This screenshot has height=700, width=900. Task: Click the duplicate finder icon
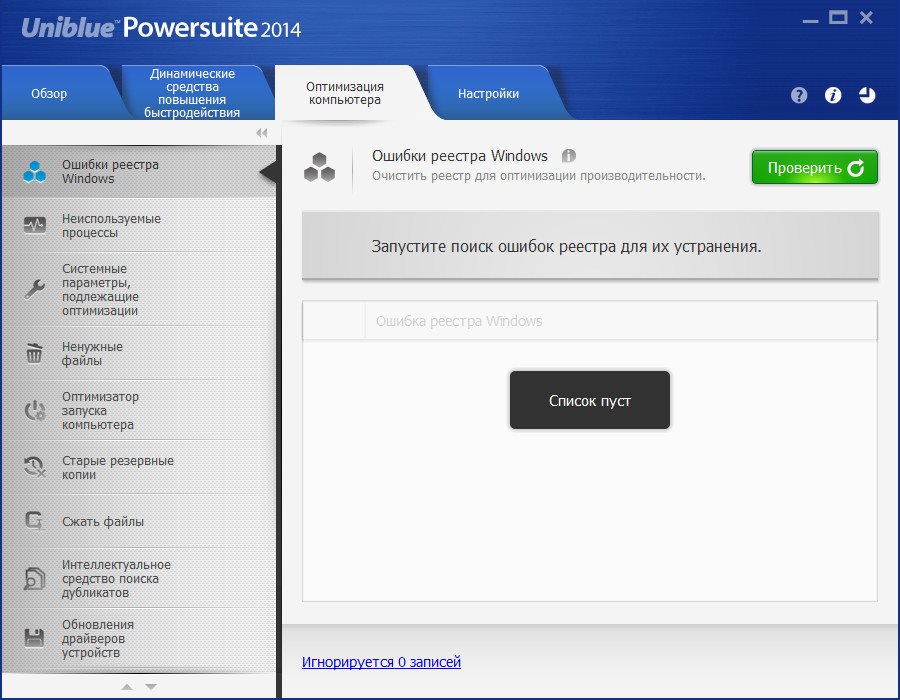34,578
